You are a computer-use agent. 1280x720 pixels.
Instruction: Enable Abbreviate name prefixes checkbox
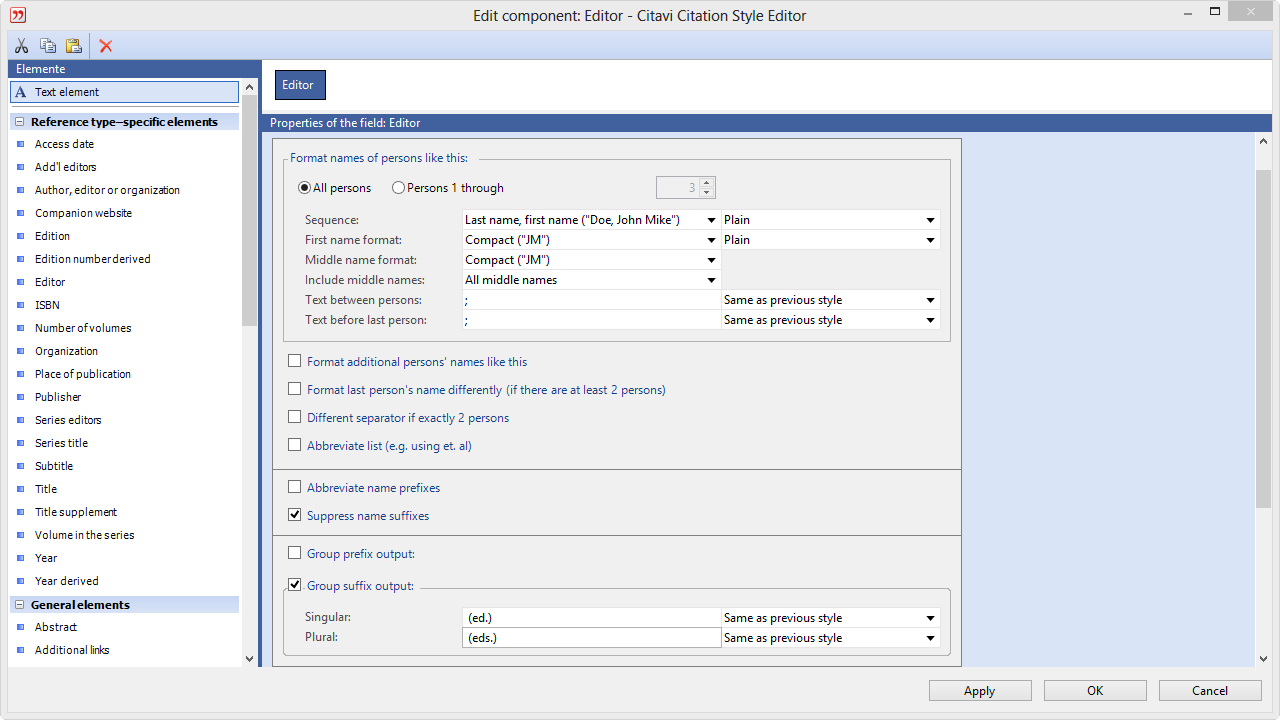tap(294, 487)
